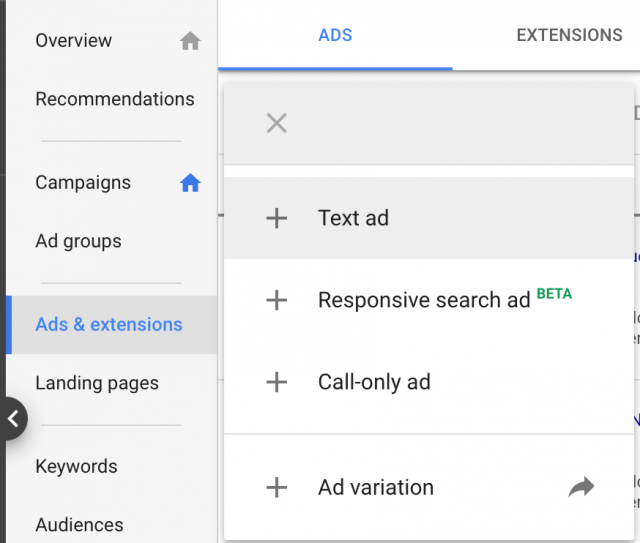Select the Text ad menu option
The height and width of the screenshot is (543, 640).
(x=429, y=218)
